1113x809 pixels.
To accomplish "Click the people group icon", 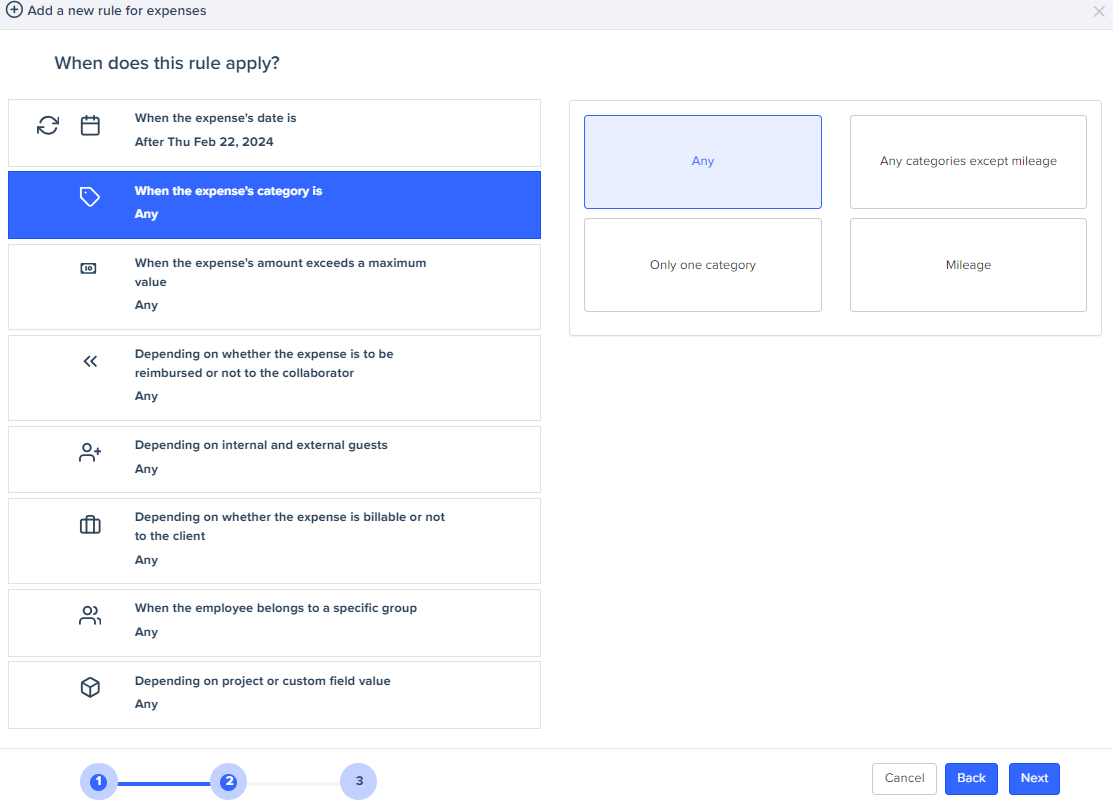I will click(x=90, y=616).
